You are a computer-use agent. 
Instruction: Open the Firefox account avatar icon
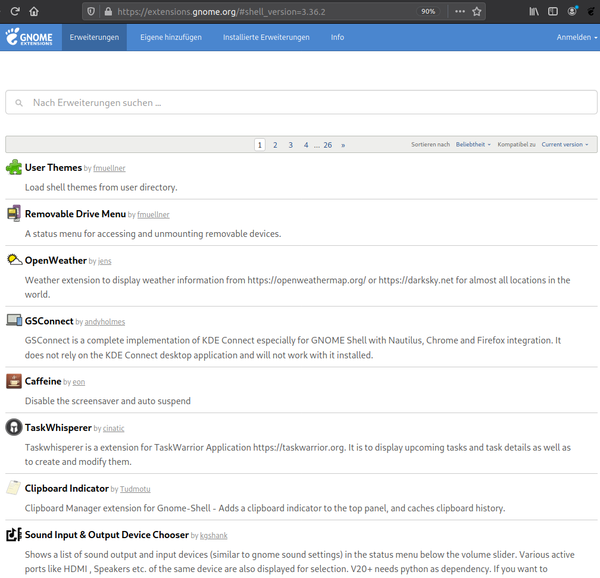(572, 11)
